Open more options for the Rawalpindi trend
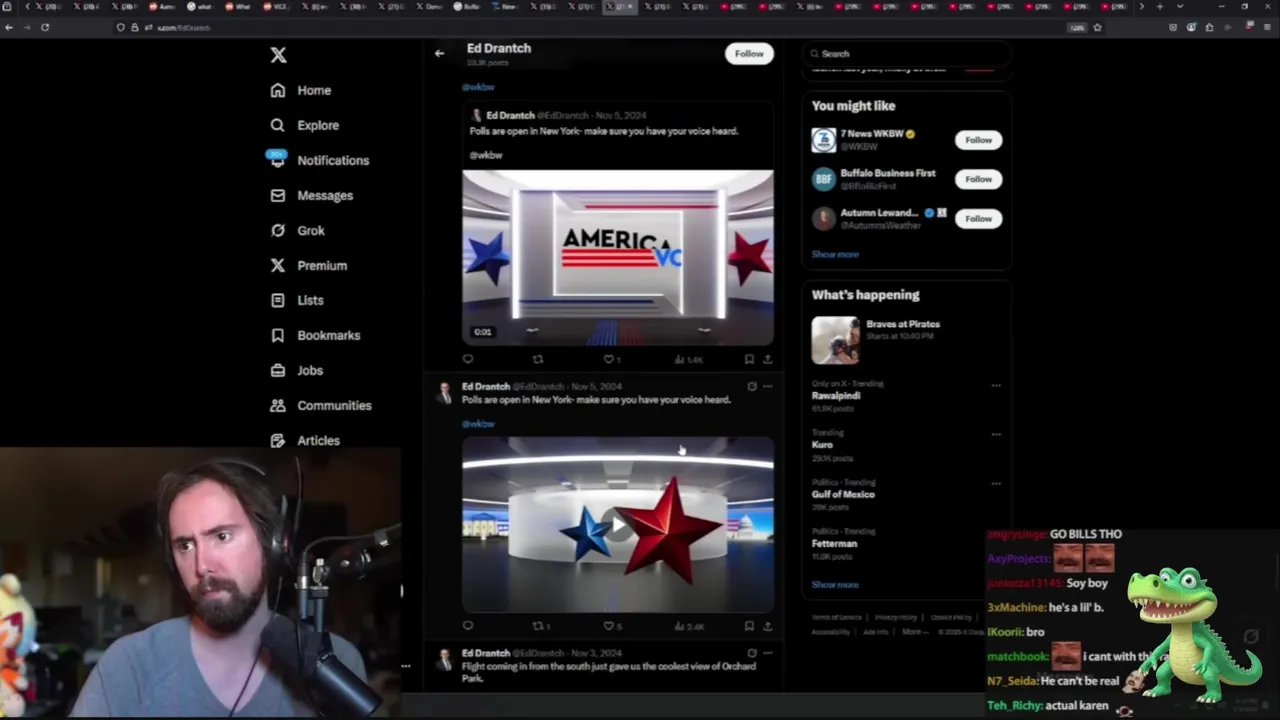The height and width of the screenshot is (720, 1280). 996,385
